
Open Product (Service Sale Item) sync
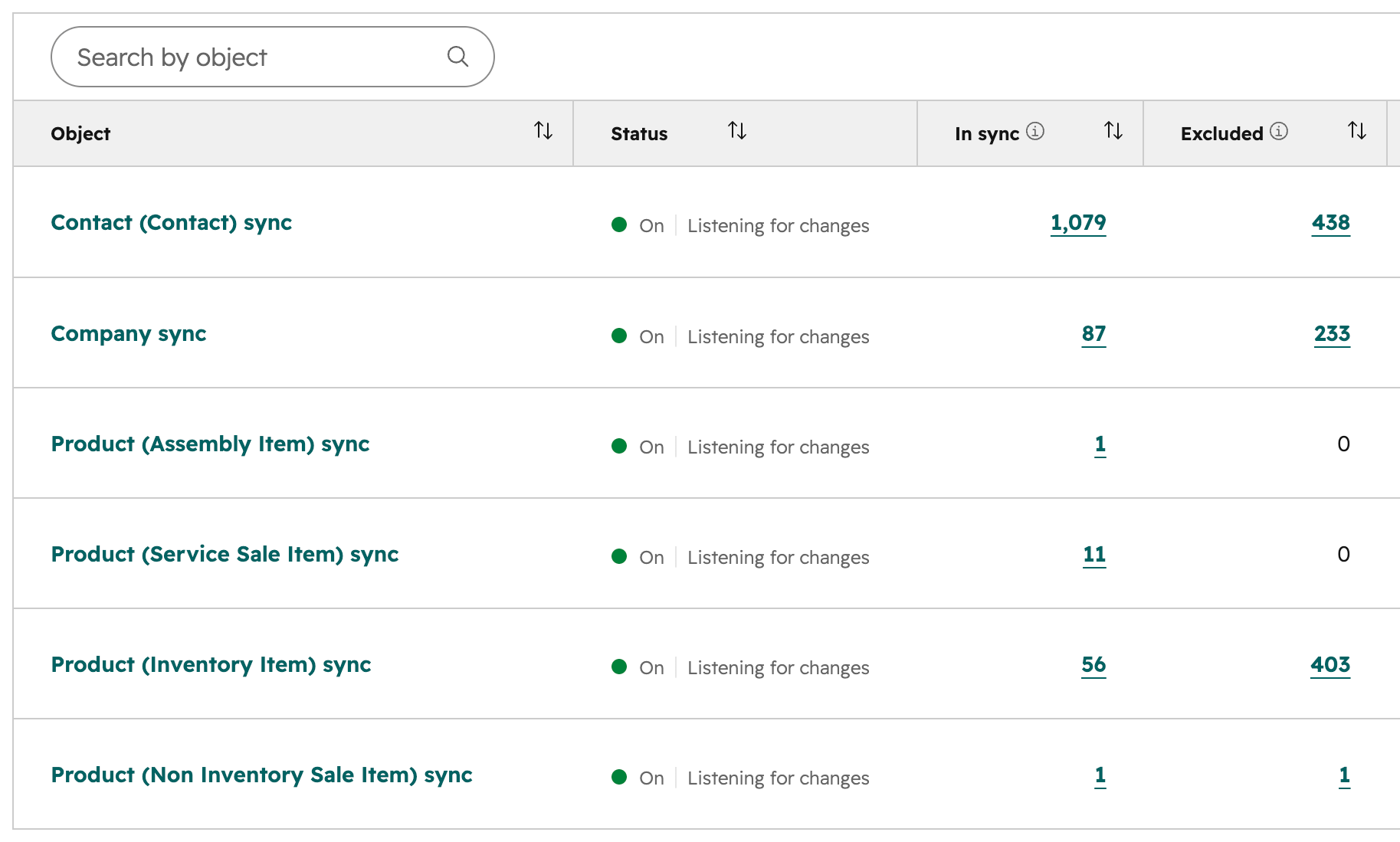click(x=225, y=555)
